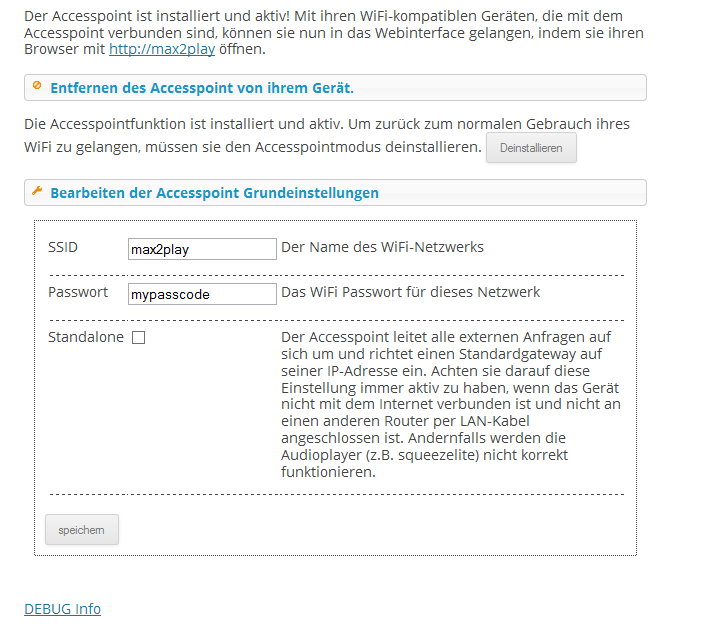Click the orange prohibition icon beside Entfernen heading
Screen dimensions: 712x624
pos(37,85)
